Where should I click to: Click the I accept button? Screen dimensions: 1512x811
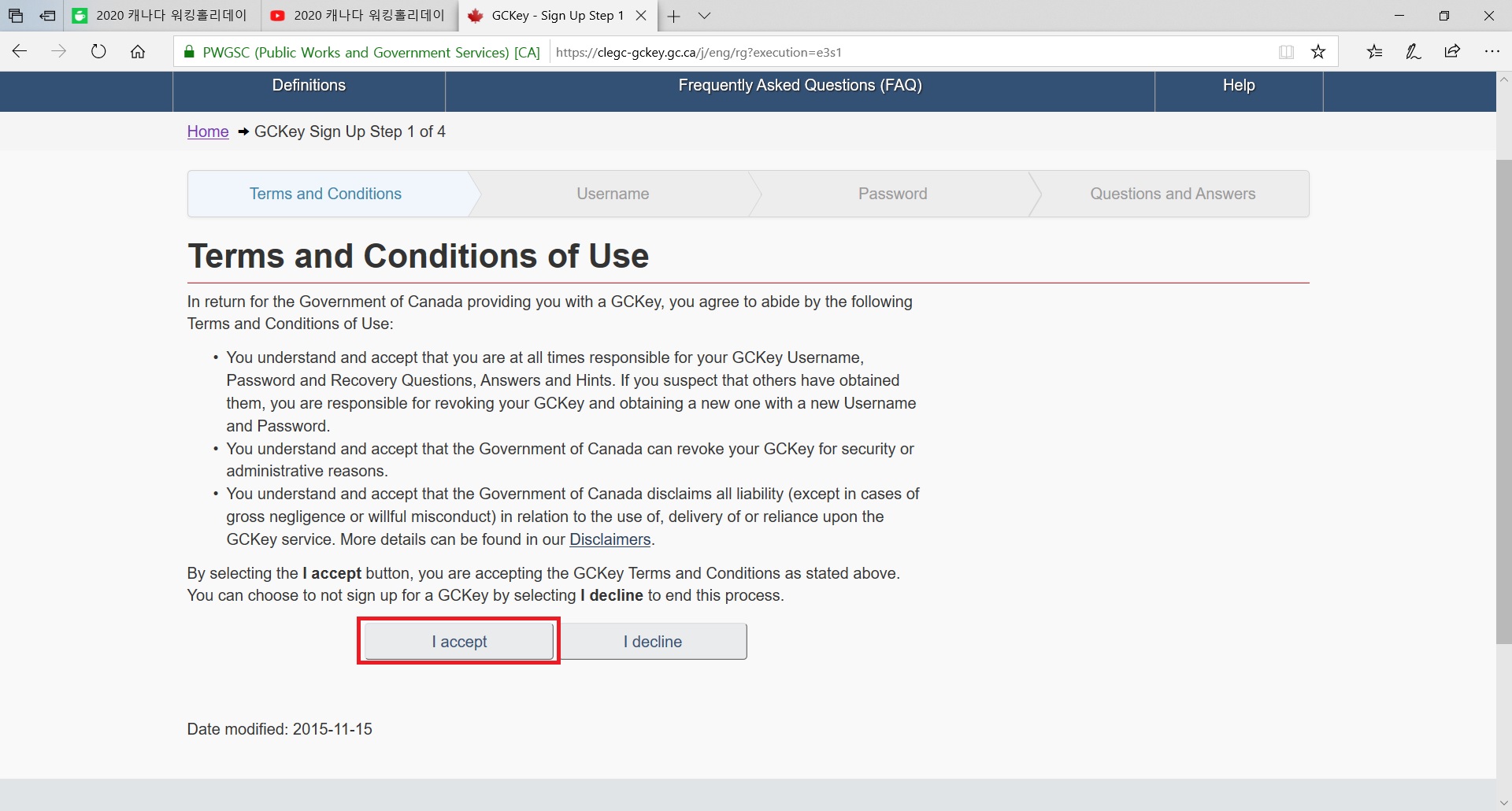pos(459,642)
